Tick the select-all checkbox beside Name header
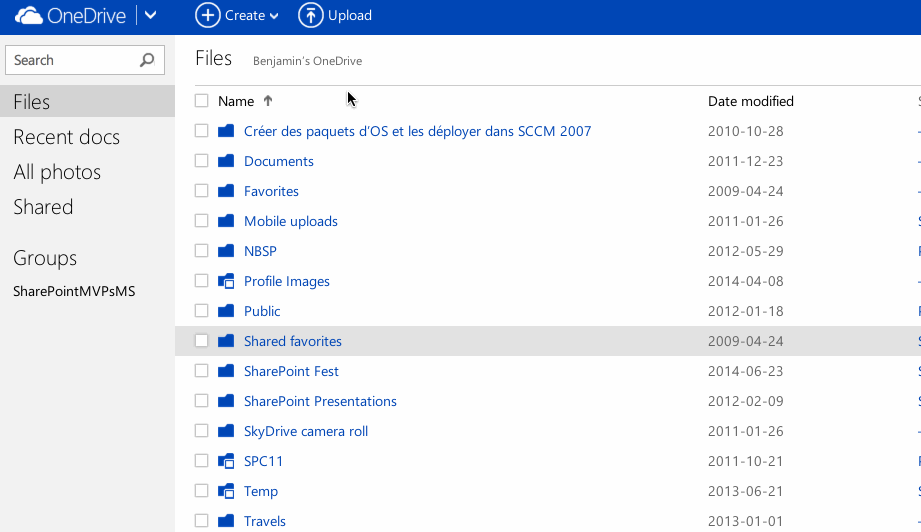Image resolution: width=921 pixels, height=532 pixels. 202,101
